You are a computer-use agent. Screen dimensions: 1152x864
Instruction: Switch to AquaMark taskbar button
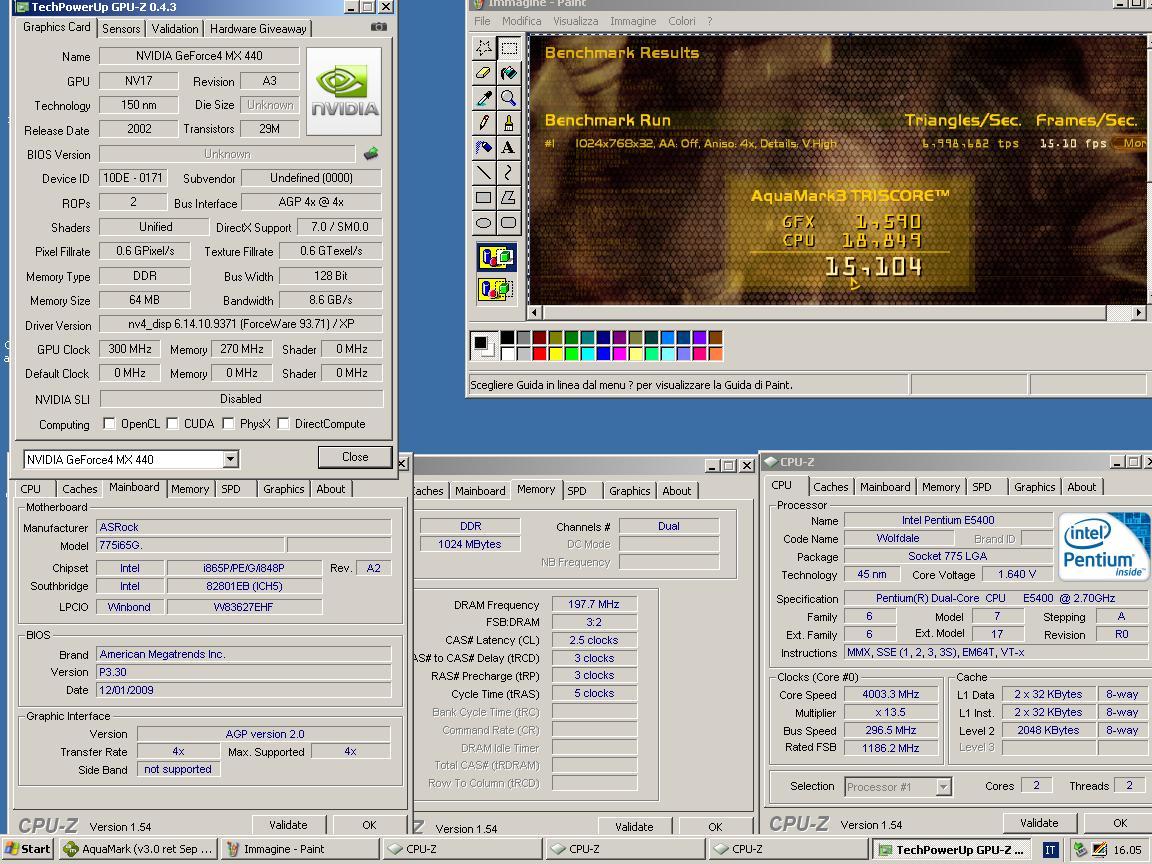[x=138, y=849]
